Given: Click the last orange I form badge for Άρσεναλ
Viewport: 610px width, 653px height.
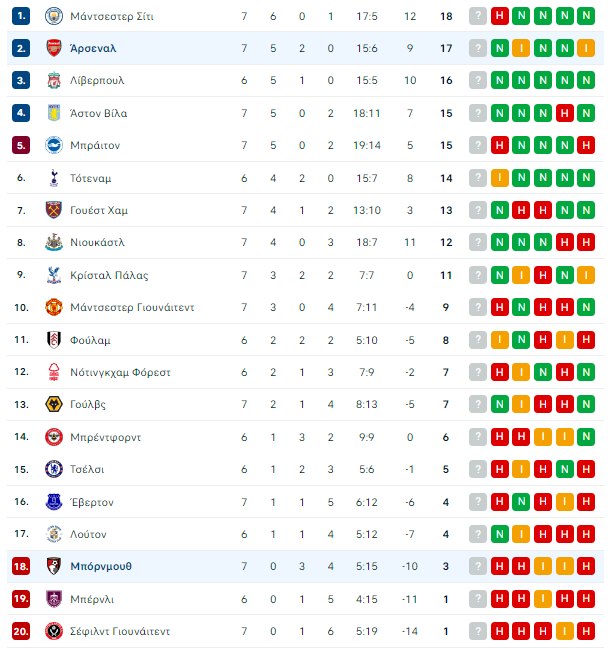Looking at the screenshot, I should 586,48.
